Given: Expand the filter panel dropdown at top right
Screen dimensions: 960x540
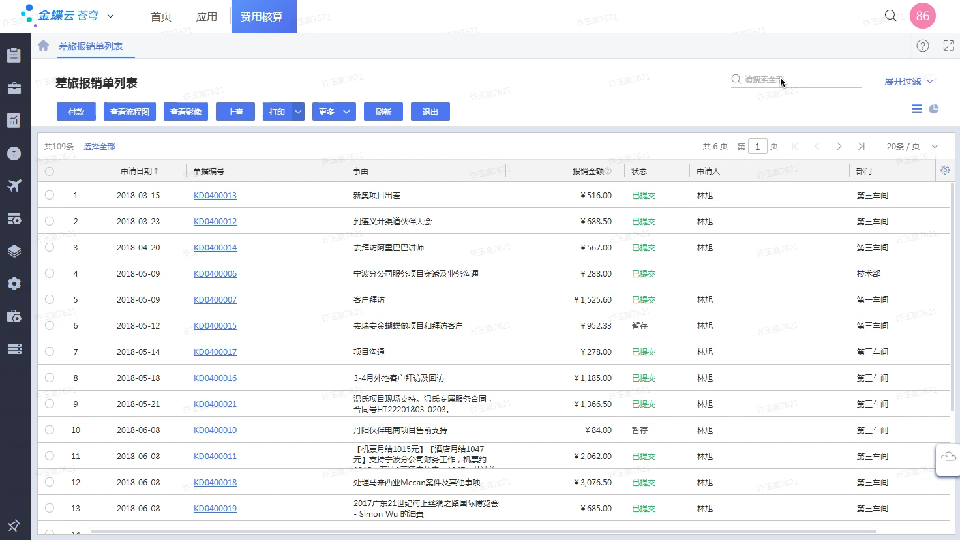Looking at the screenshot, I should (x=909, y=81).
